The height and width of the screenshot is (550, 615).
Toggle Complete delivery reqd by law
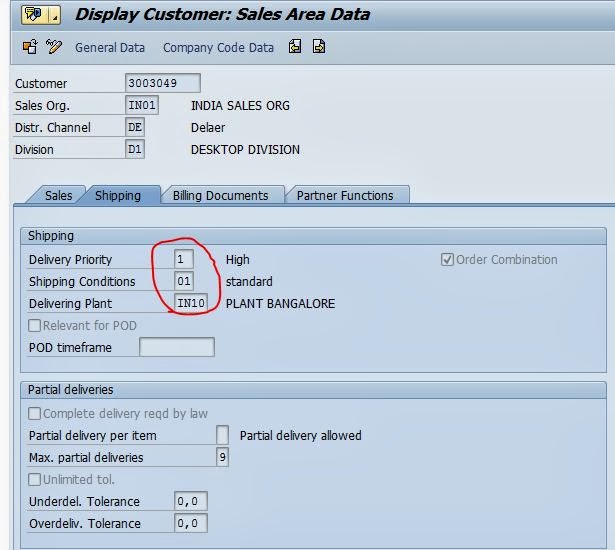tap(35, 413)
